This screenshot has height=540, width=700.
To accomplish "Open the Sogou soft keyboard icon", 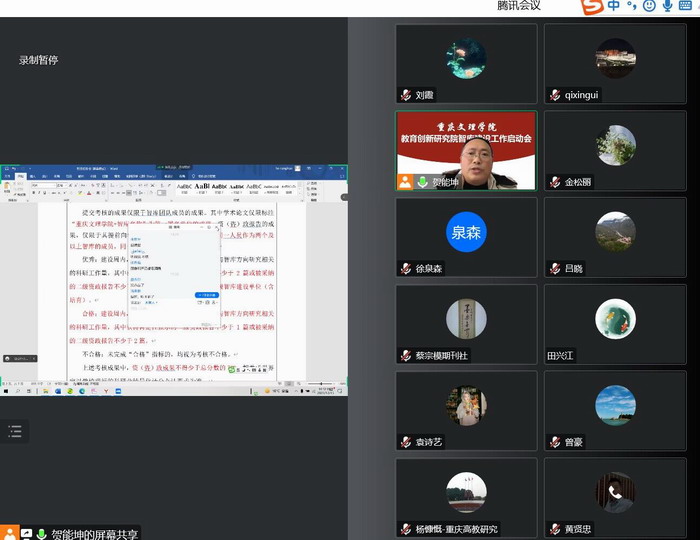I will point(685,5).
